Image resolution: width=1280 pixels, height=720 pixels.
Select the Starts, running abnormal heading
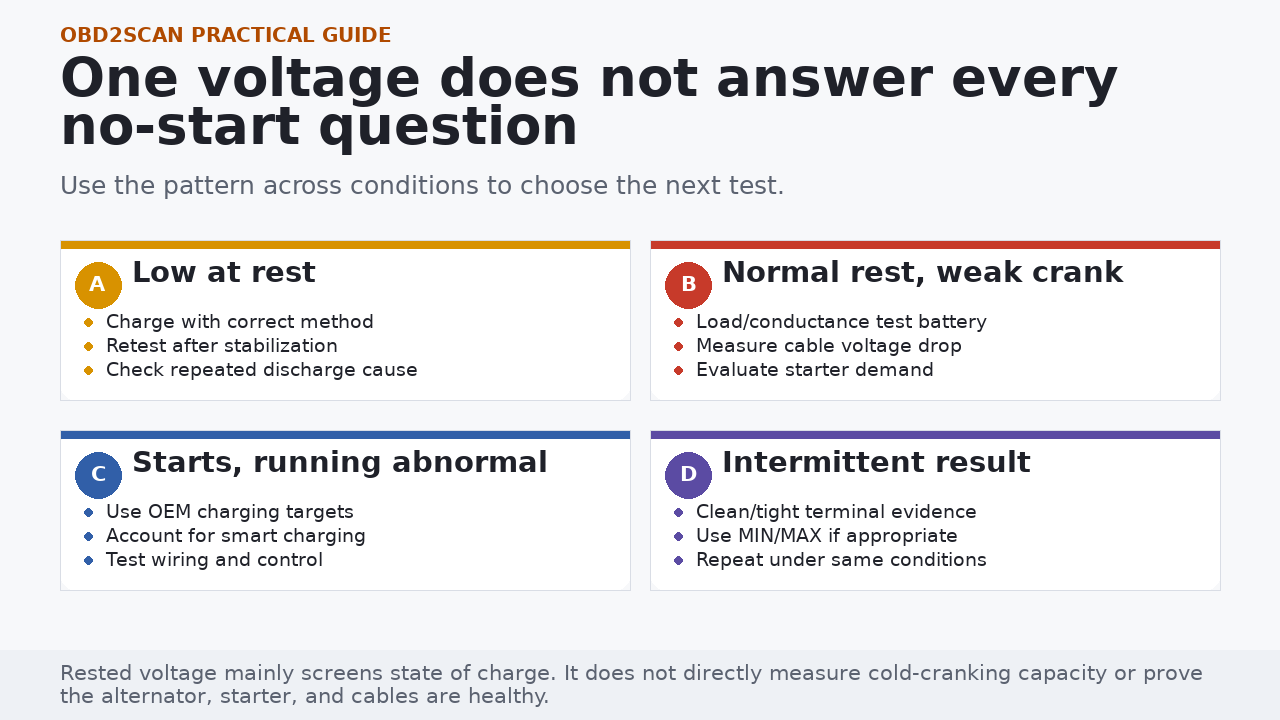339,462
